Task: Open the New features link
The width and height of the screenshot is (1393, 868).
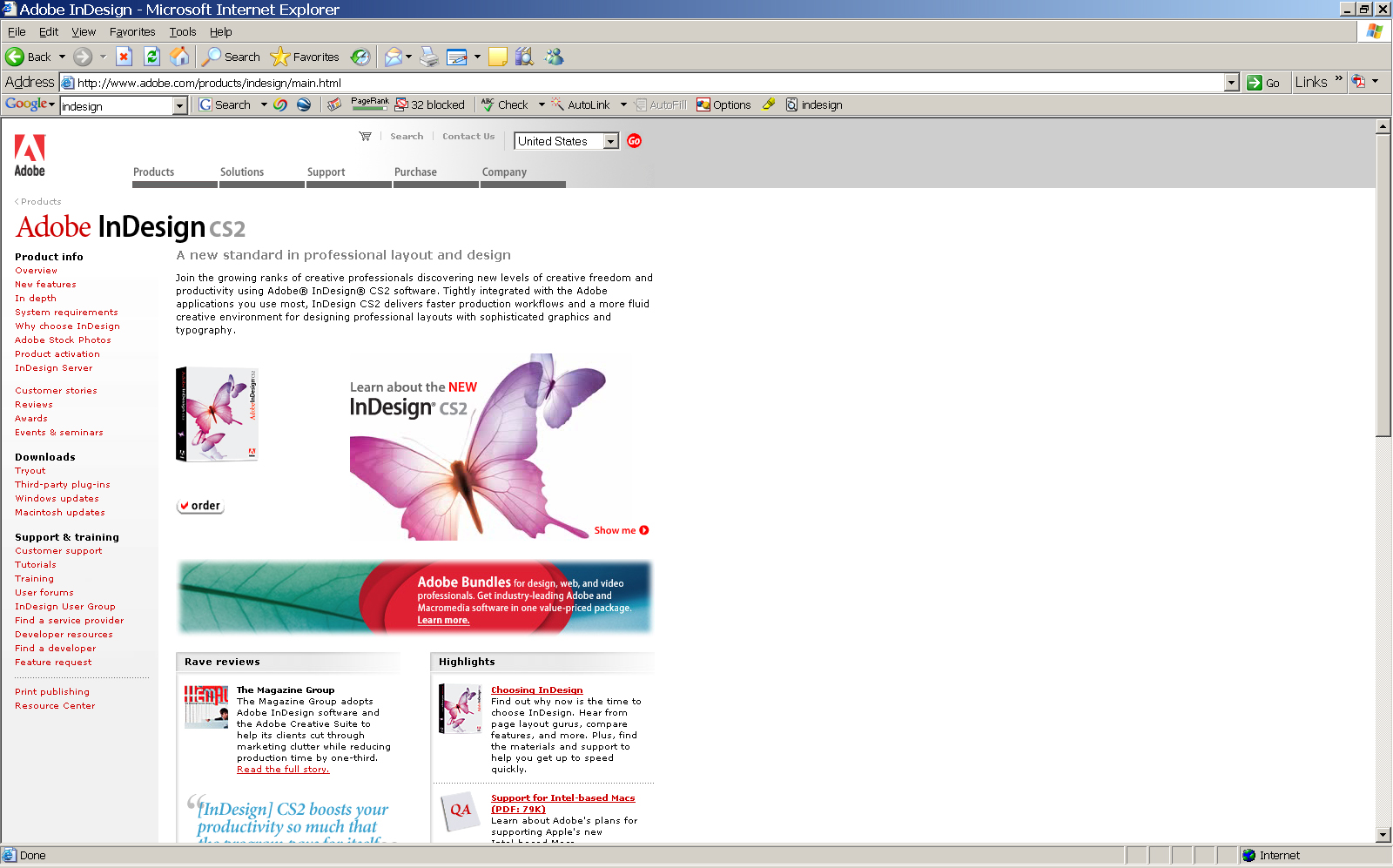Action: [45, 285]
